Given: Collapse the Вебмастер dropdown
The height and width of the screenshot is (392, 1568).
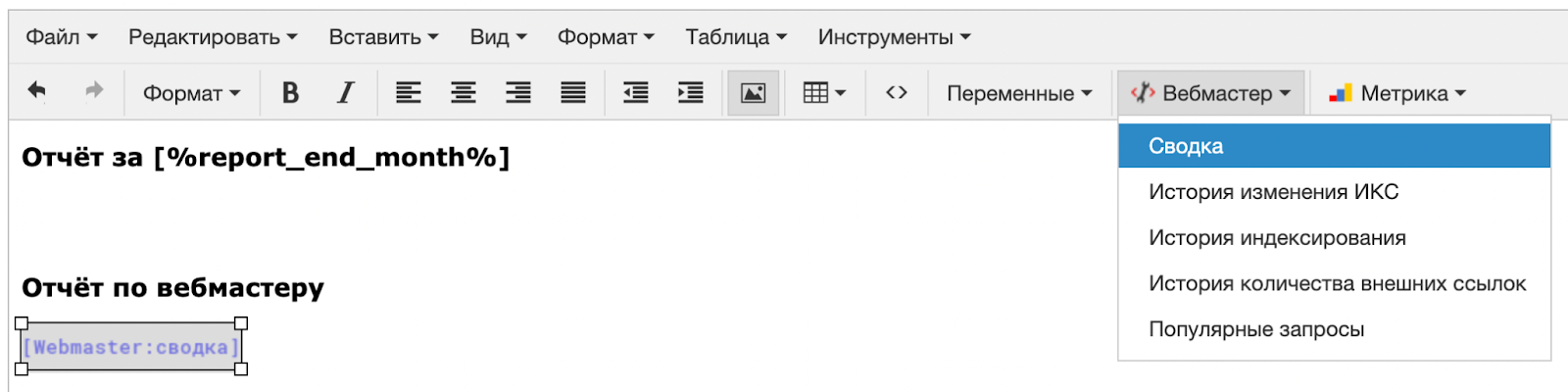Looking at the screenshot, I should tap(1211, 93).
